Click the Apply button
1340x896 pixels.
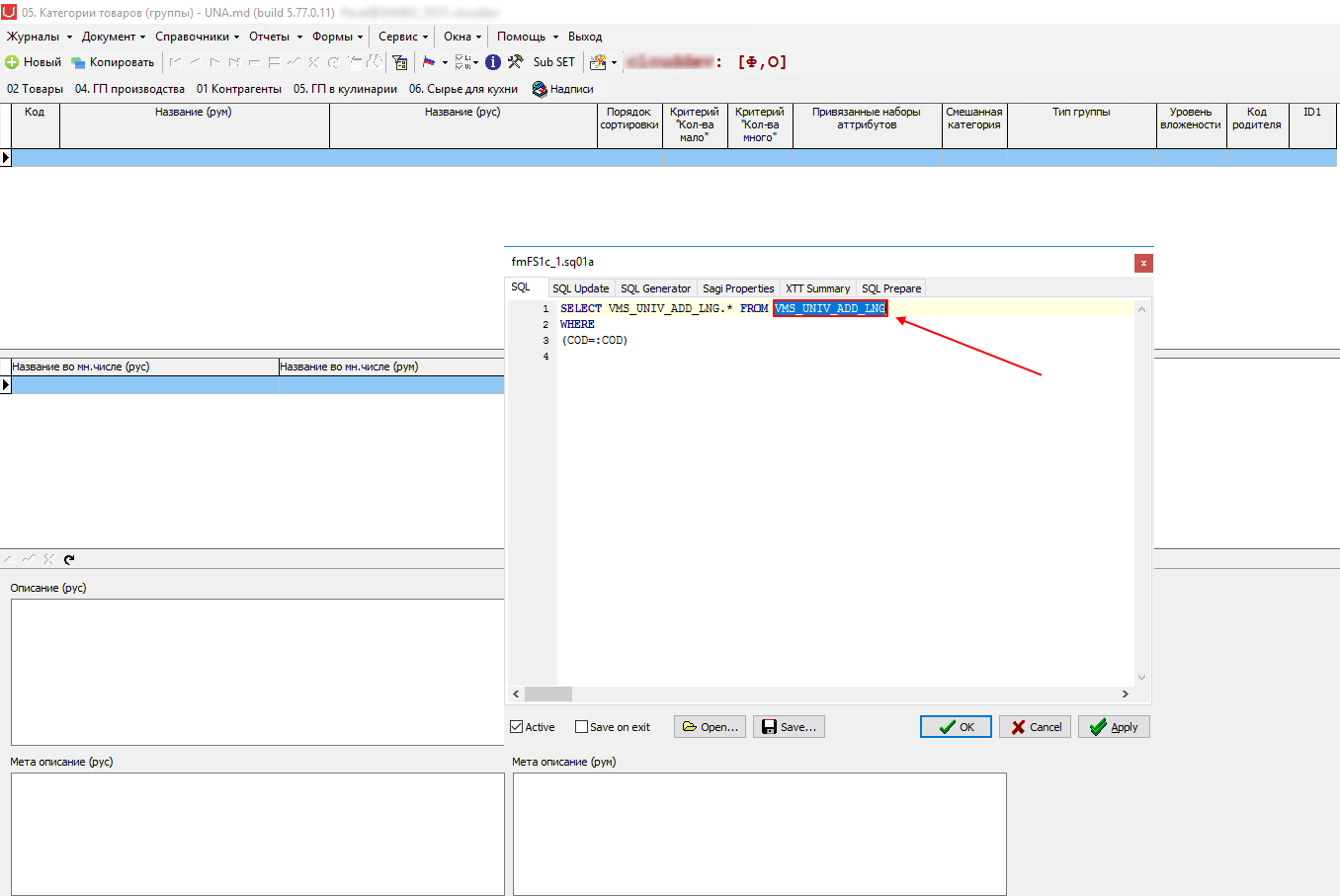tap(1114, 727)
